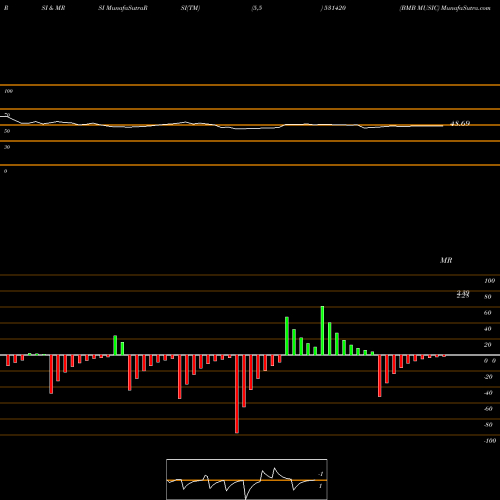Click the MR label above the histogram
Viewport: 500px width, 500px height.
coord(446,260)
